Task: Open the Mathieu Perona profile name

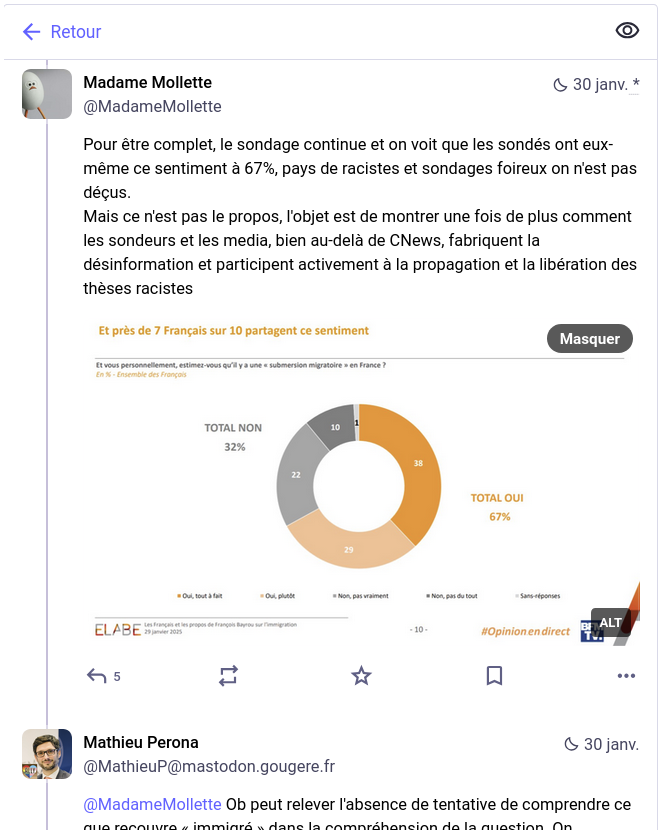Action: [141, 742]
